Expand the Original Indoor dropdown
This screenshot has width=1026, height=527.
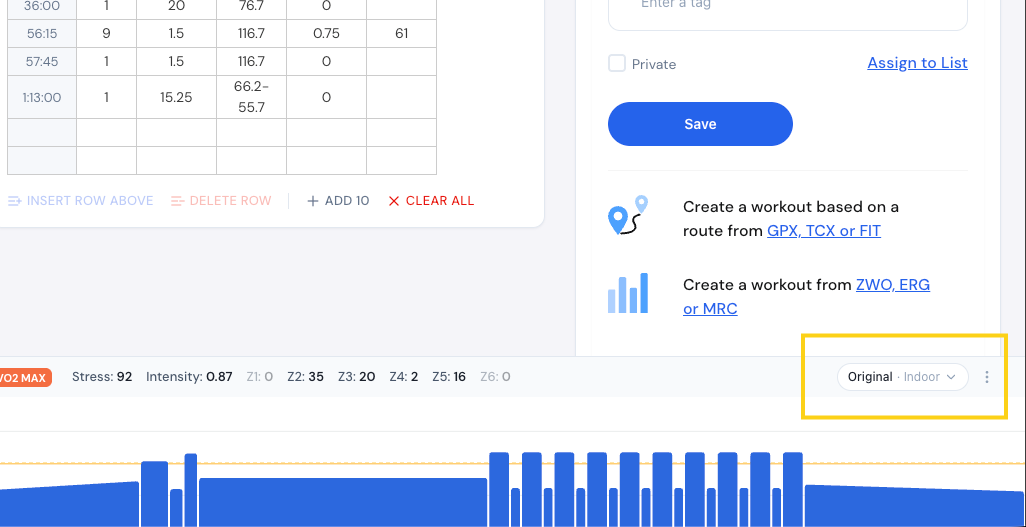point(902,377)
